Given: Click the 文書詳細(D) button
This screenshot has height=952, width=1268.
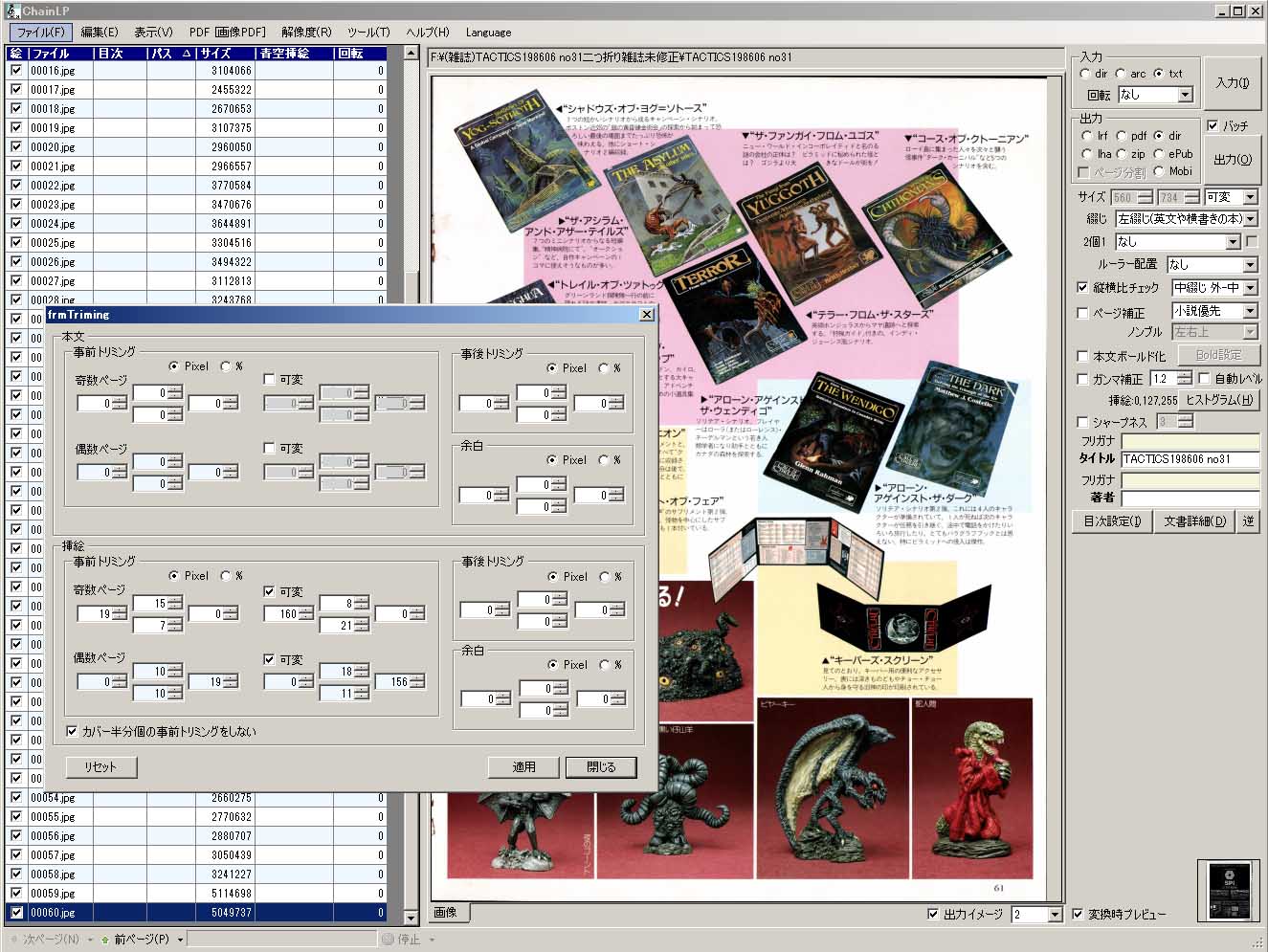Looking at the screenshot, I should tap(1194, 521).
